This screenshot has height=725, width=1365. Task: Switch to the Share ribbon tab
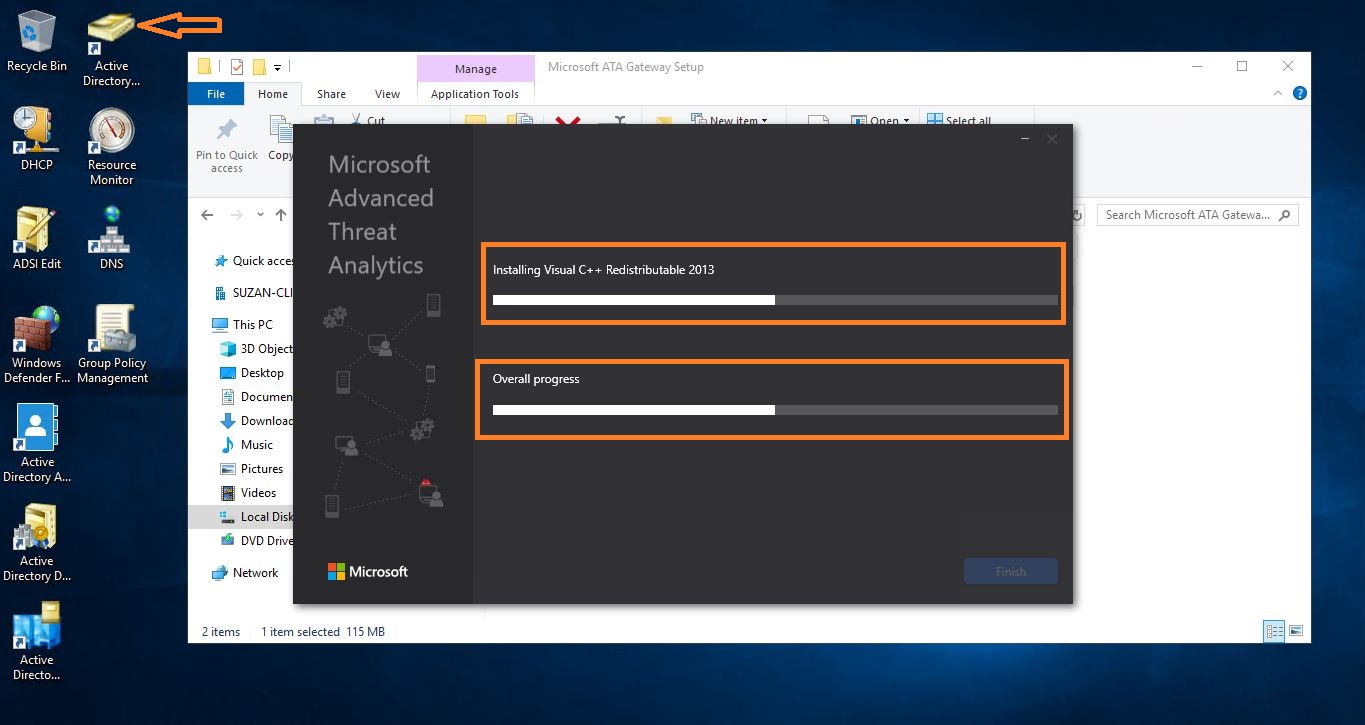[331, 94]
